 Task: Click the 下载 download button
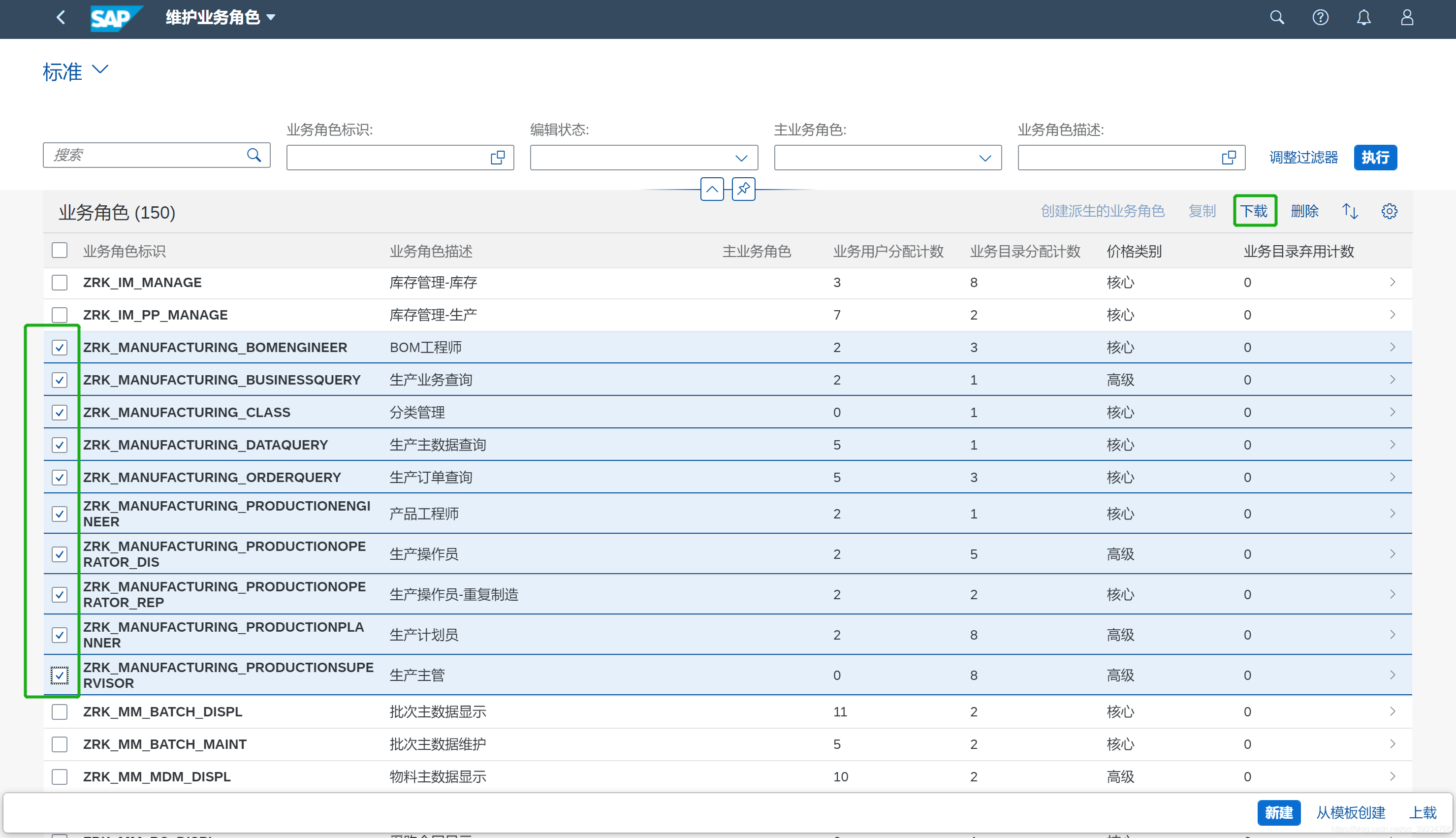pyautogui.click(x=1254, y=211)
